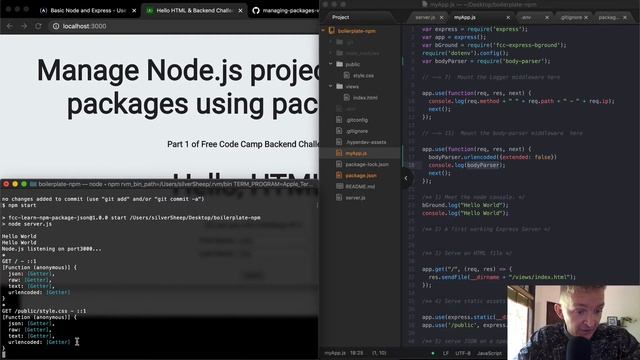640x360 pixels.
Task: Click the myApp.js file icon
Action: pyautogui.click(x=339, y=153)
